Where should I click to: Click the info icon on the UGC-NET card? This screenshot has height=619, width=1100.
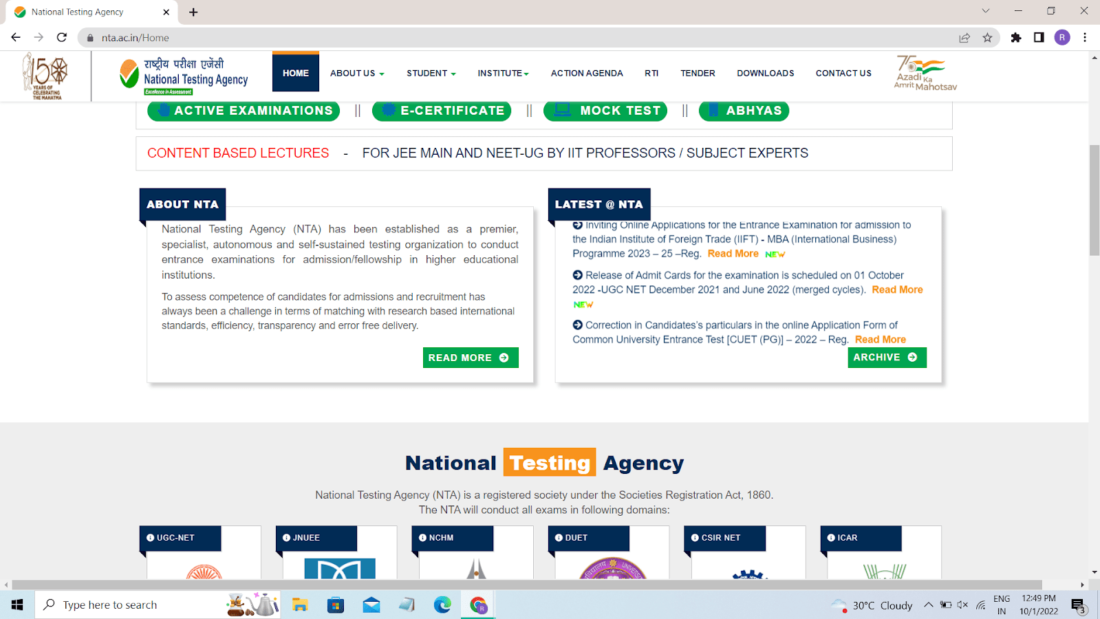(151, 537)
